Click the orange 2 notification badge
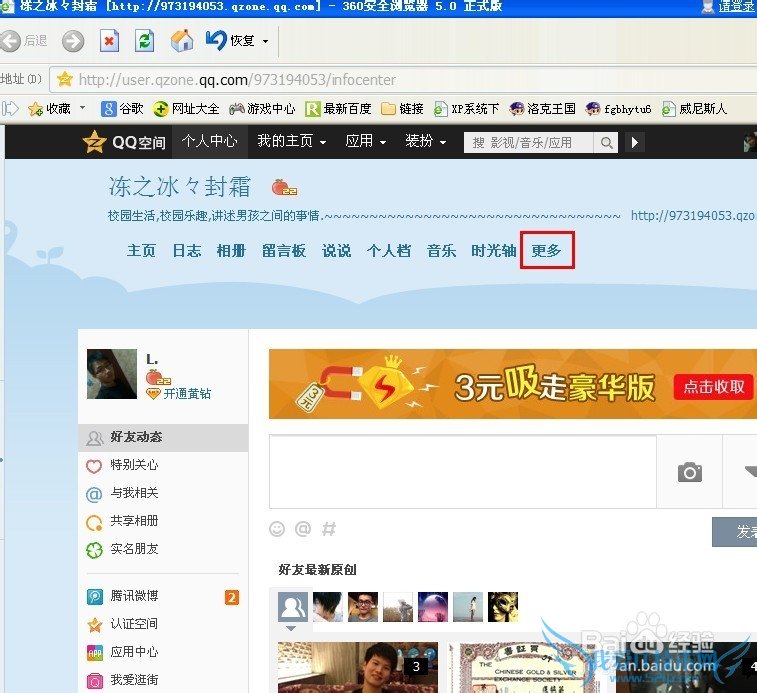The width and height of the screenshot is (757, 693). pyautogui.click(x=232, y=597)
